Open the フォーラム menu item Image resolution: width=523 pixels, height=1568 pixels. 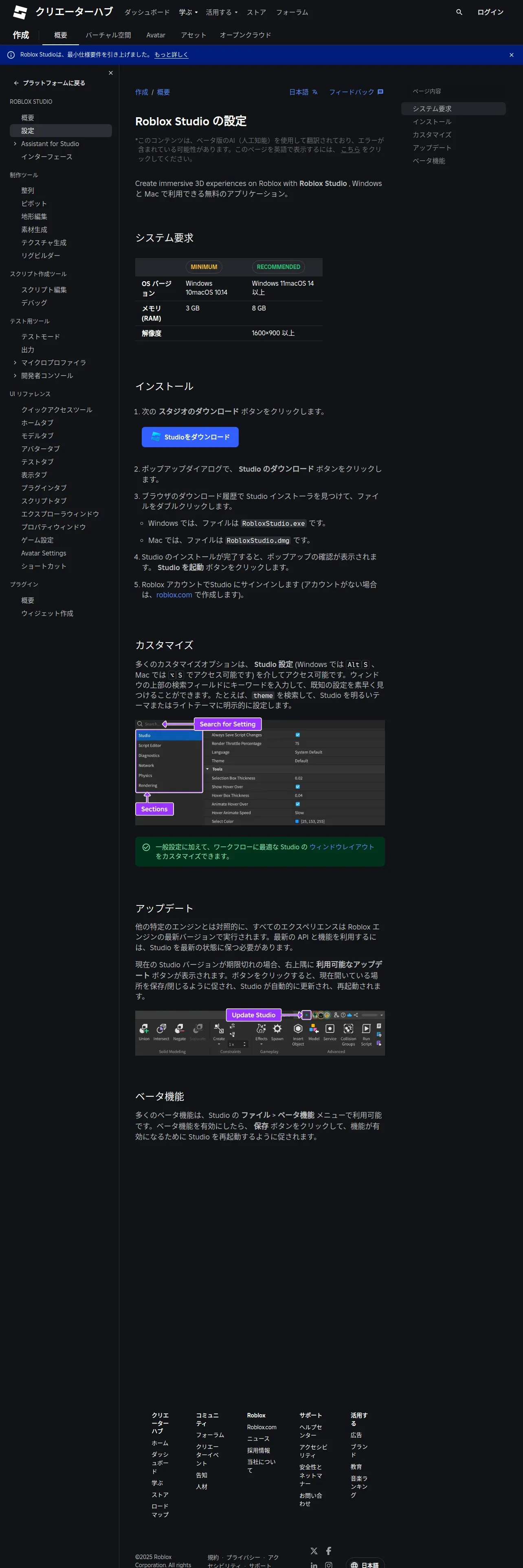tap(292, 12)
